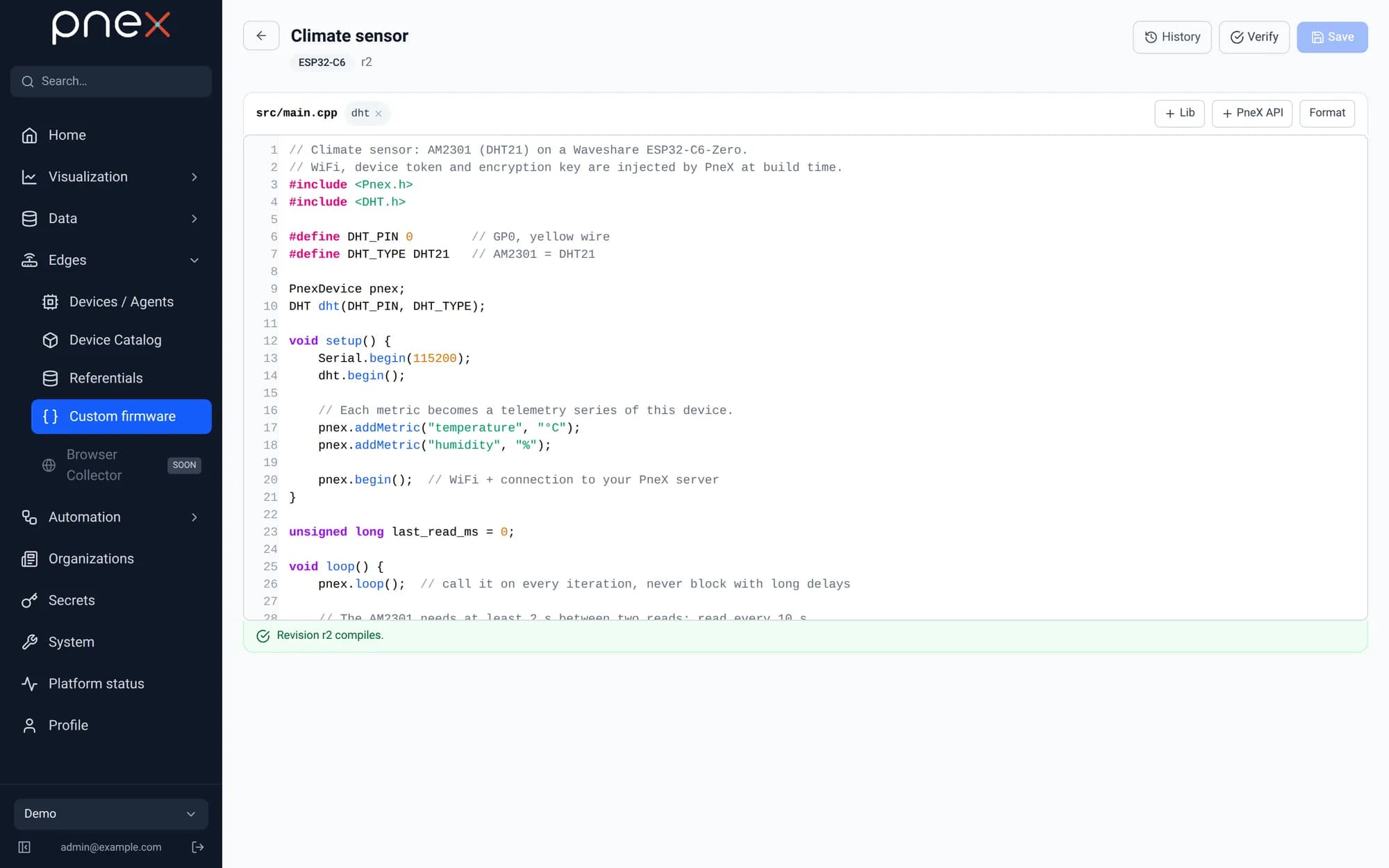Click the Format code button
1389x868 pixels.
coord(1327,113)
